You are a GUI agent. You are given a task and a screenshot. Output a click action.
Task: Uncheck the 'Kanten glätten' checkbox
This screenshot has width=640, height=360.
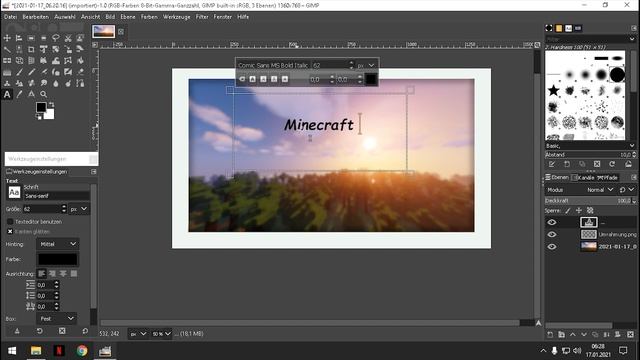[x=10, y=231]
